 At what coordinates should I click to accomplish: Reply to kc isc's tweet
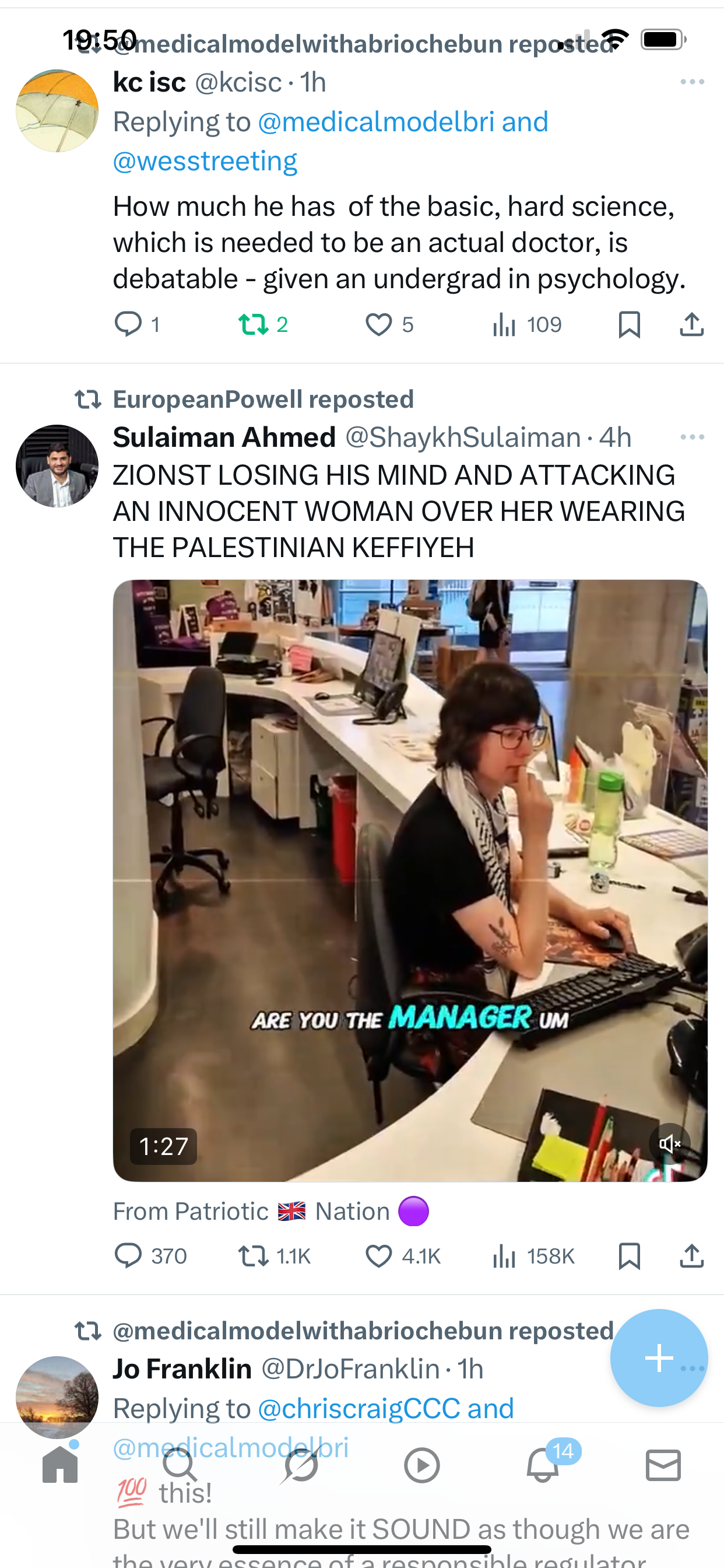[128, 324]
